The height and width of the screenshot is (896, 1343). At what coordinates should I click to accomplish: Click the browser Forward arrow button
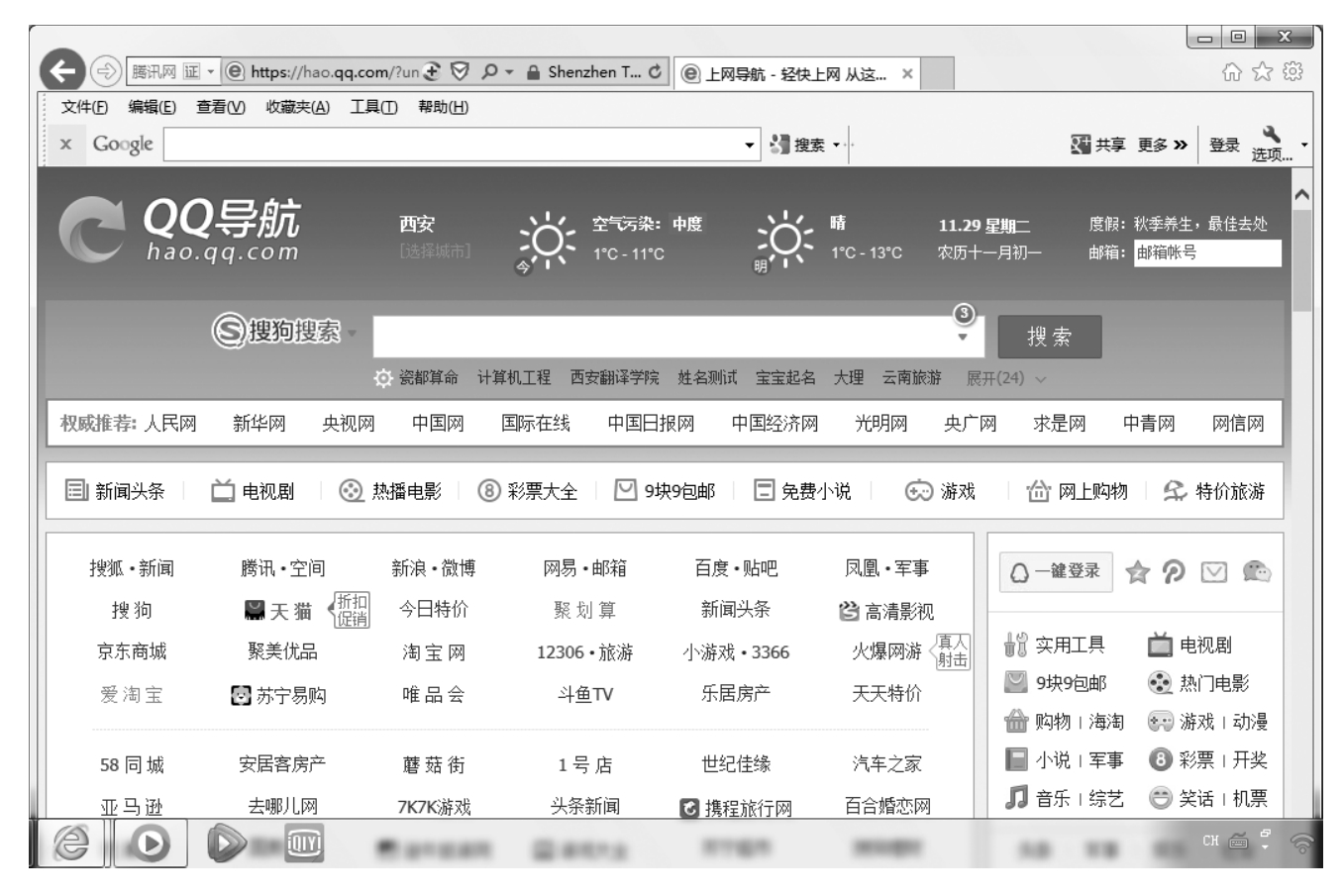(x=105, y=71)
